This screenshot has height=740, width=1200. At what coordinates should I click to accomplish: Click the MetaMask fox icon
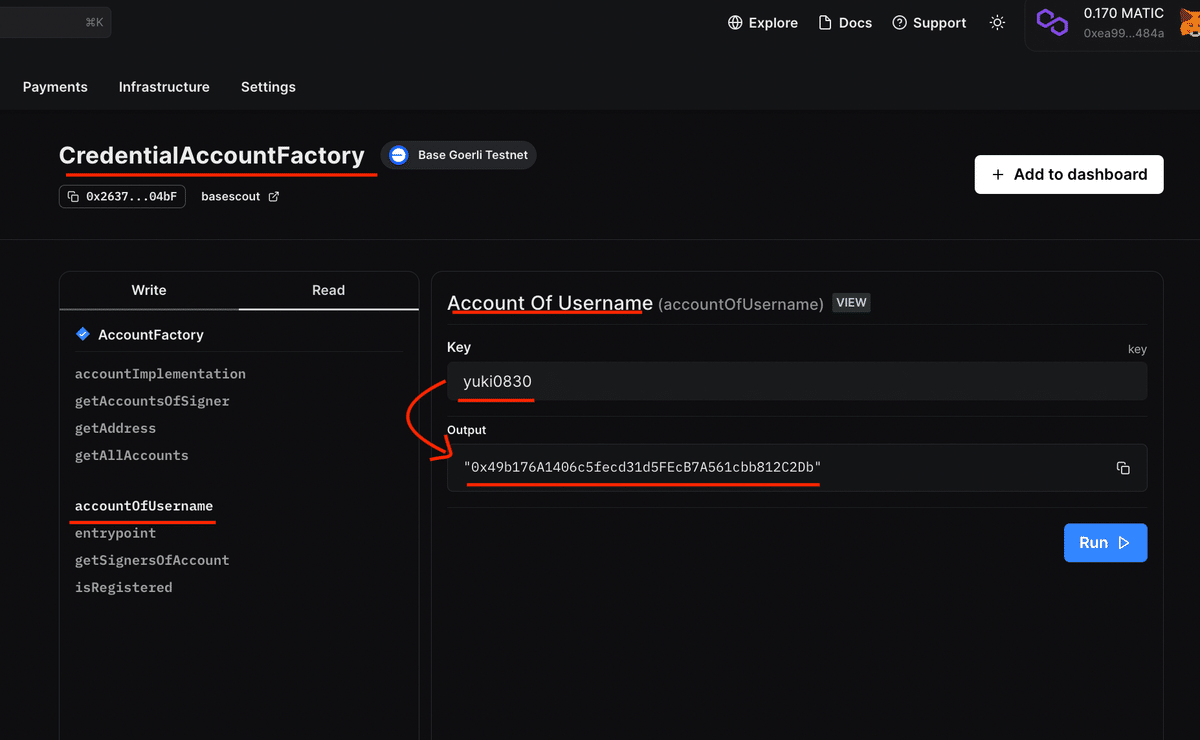pyautogui.click(x=1190, y=22)
